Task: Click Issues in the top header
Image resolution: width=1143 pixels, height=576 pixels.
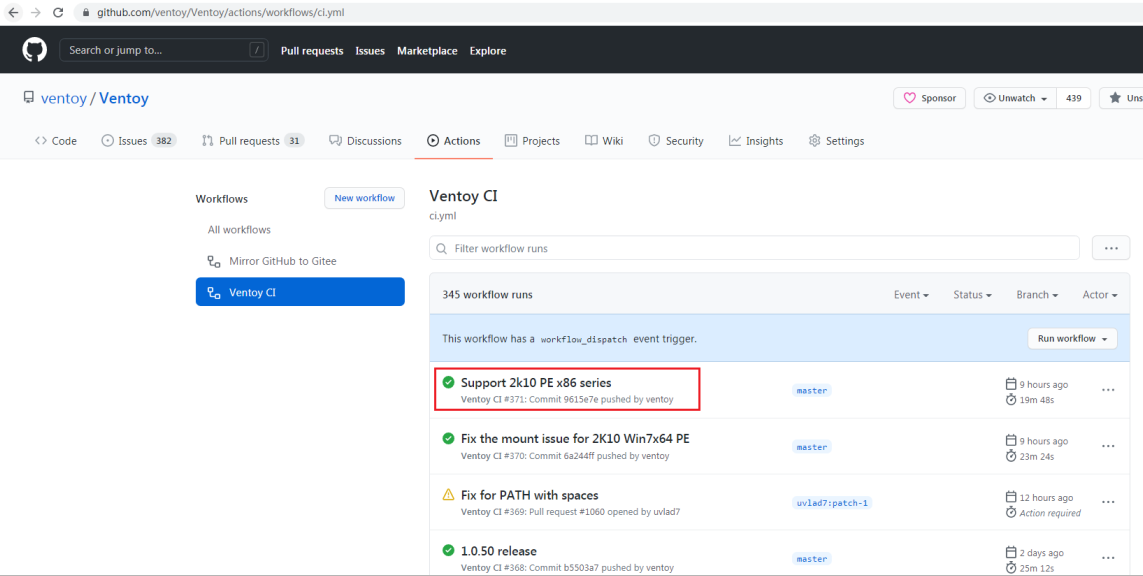Action: [370, 51]
